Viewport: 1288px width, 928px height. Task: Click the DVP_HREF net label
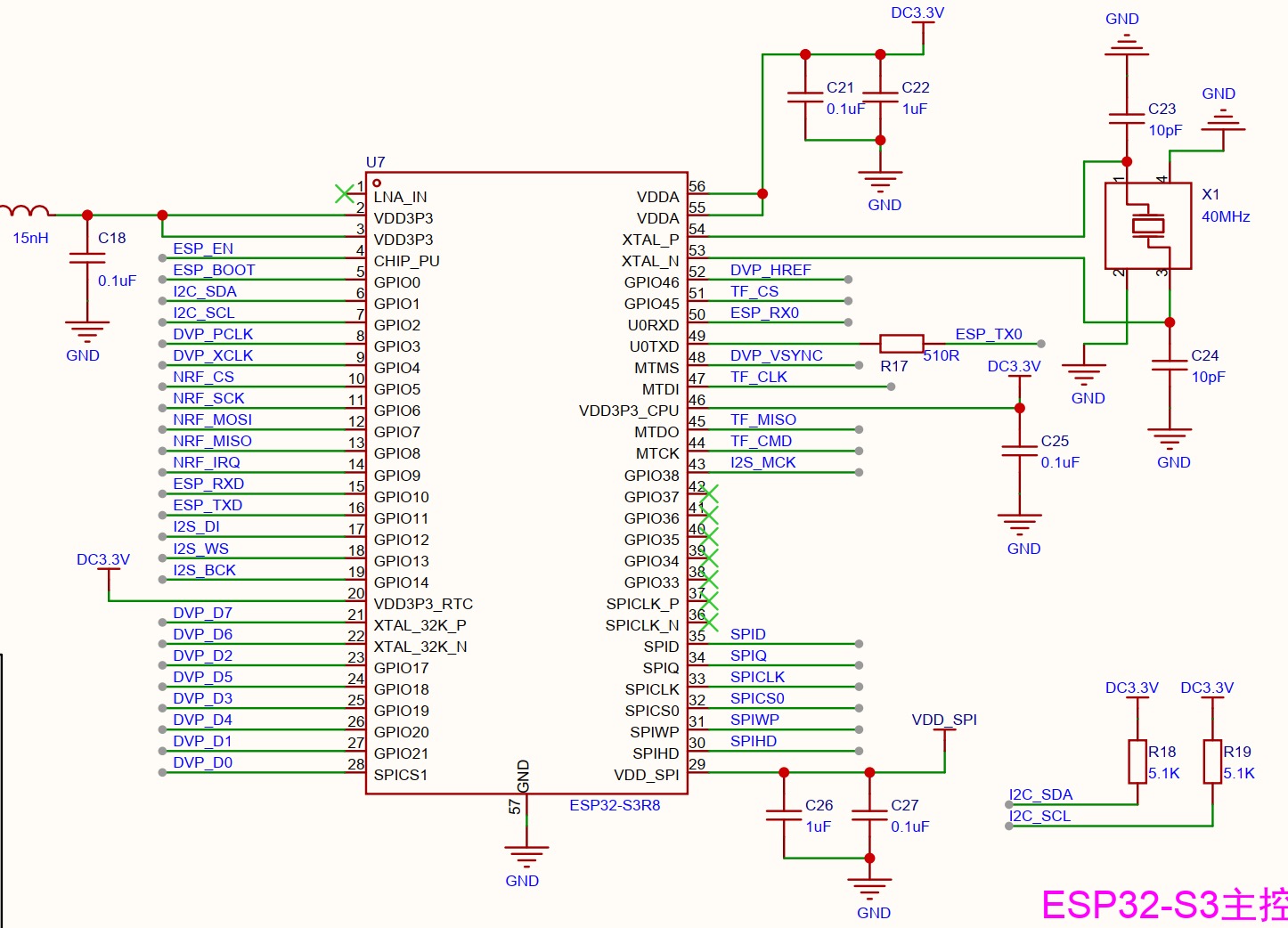pyautogui.click(x=770, y=270)
